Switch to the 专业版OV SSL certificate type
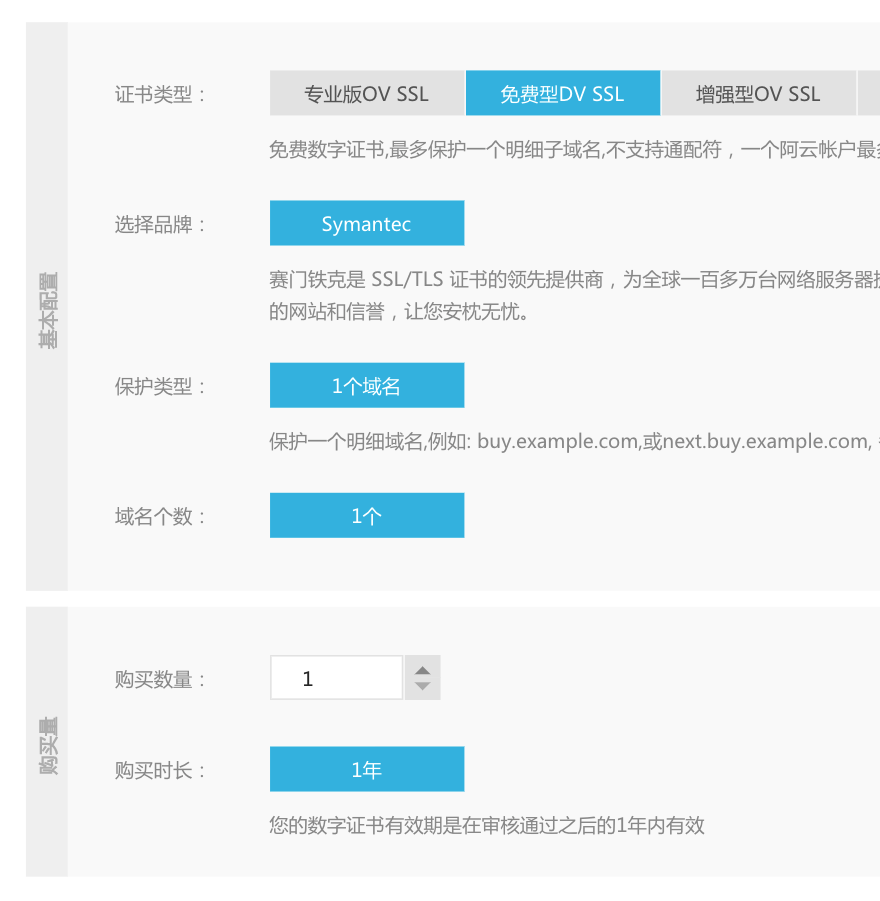 tap(366, 92)
